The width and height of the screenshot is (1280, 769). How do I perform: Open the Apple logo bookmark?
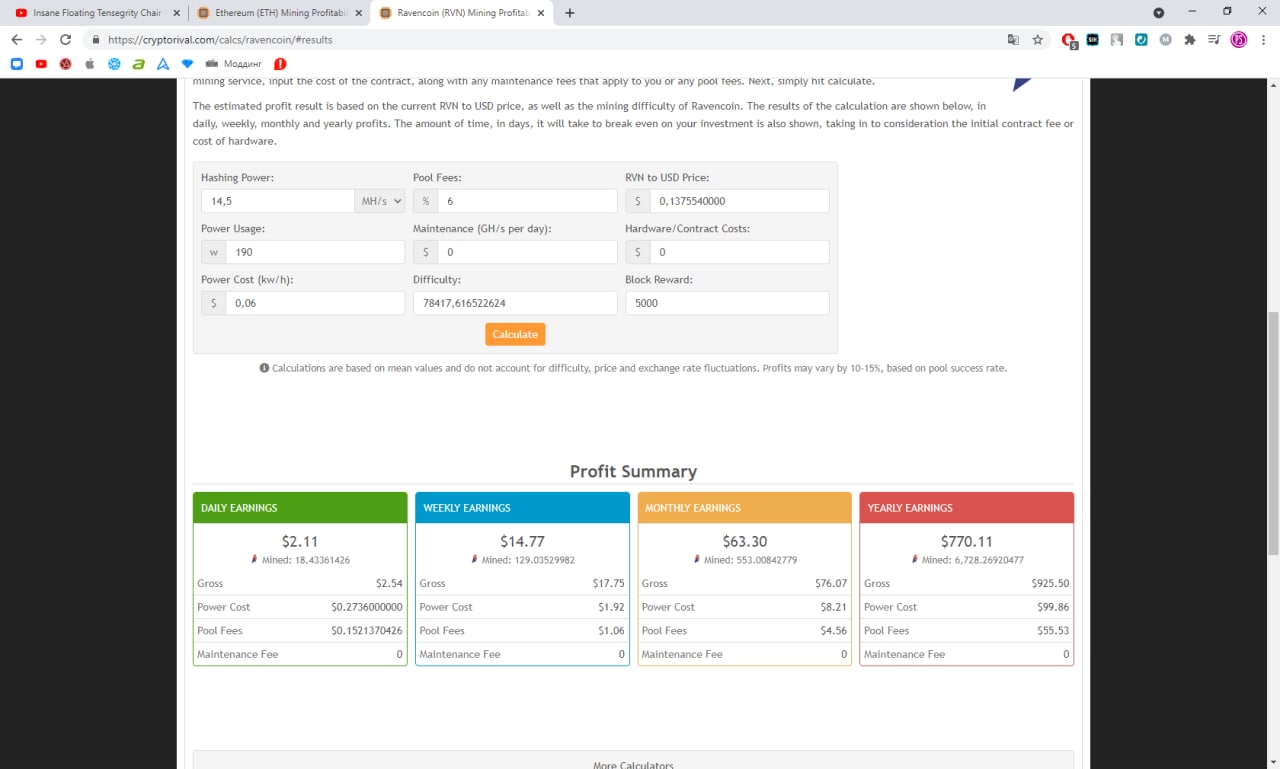[x=89, y=64]
